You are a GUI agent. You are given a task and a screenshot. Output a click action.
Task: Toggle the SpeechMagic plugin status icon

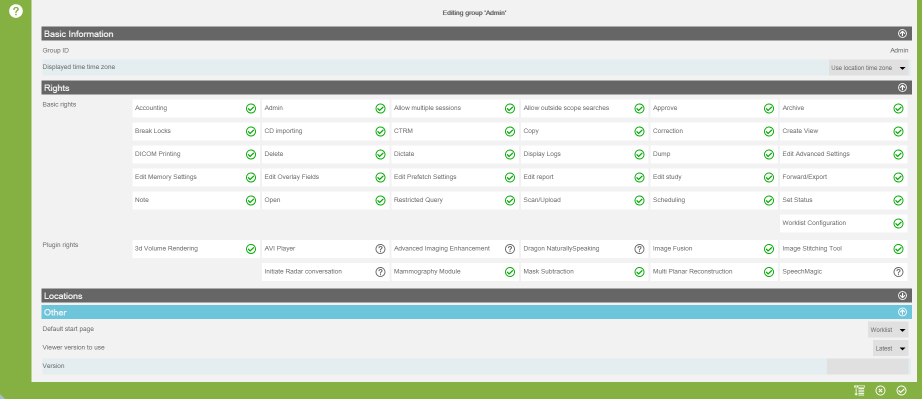(x=898, y=272)
